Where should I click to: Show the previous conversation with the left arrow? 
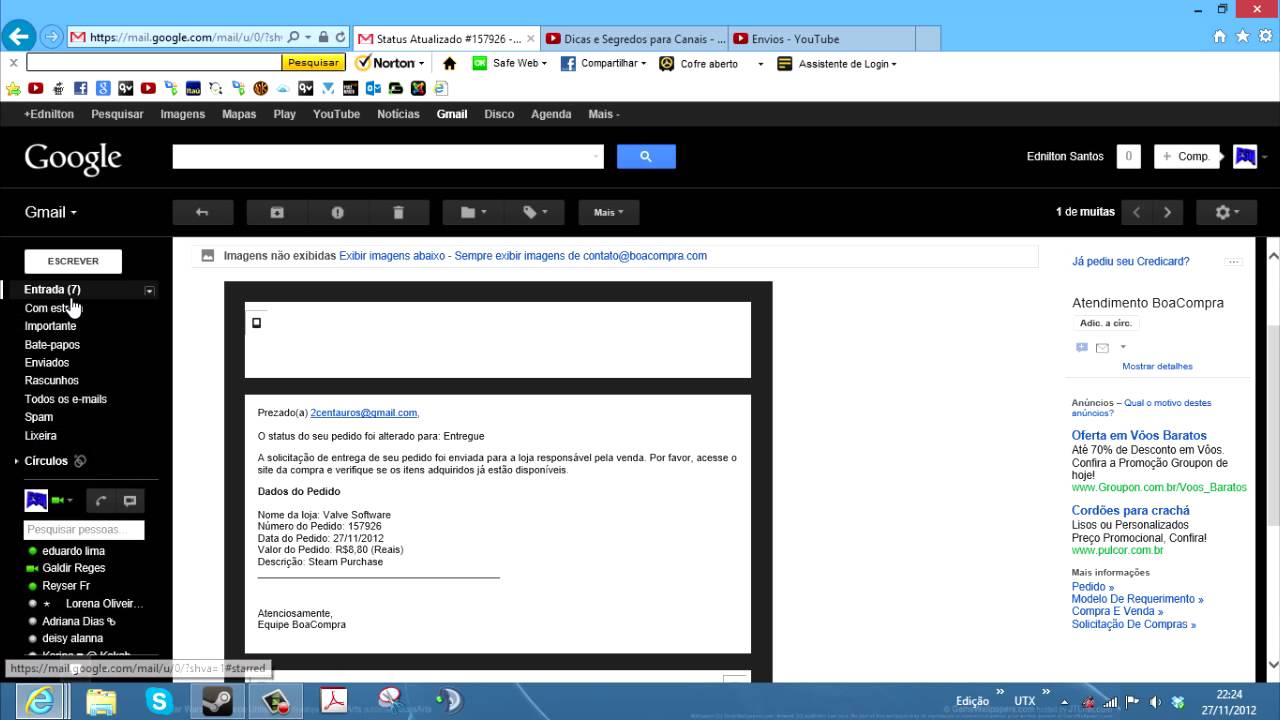click(1136, 212)
